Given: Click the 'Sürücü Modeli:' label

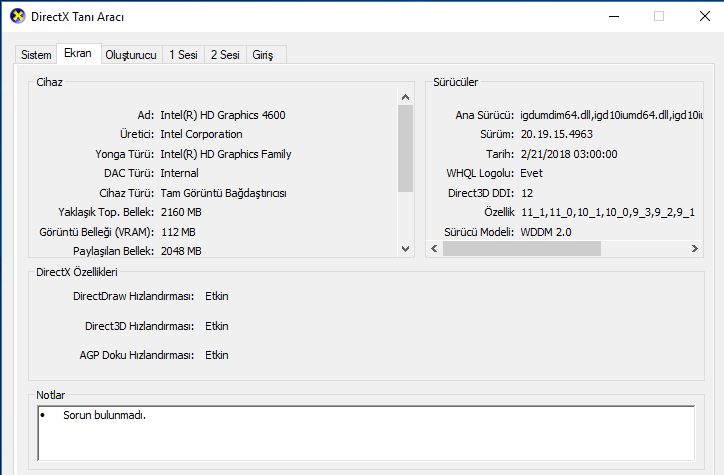Looking at the screenshot, I should [x=479, y=232].
